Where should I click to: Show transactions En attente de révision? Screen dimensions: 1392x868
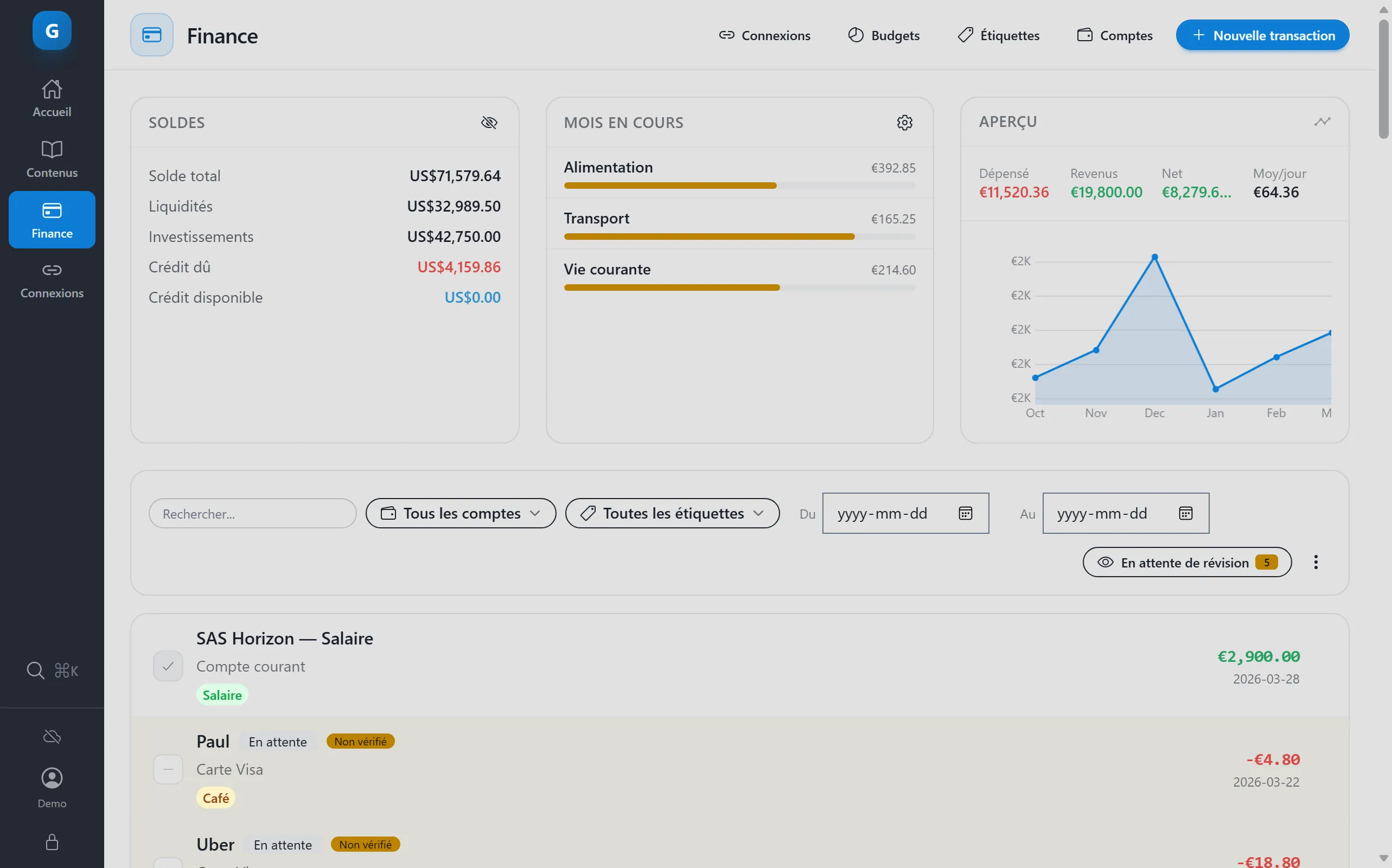[1186, 562]
